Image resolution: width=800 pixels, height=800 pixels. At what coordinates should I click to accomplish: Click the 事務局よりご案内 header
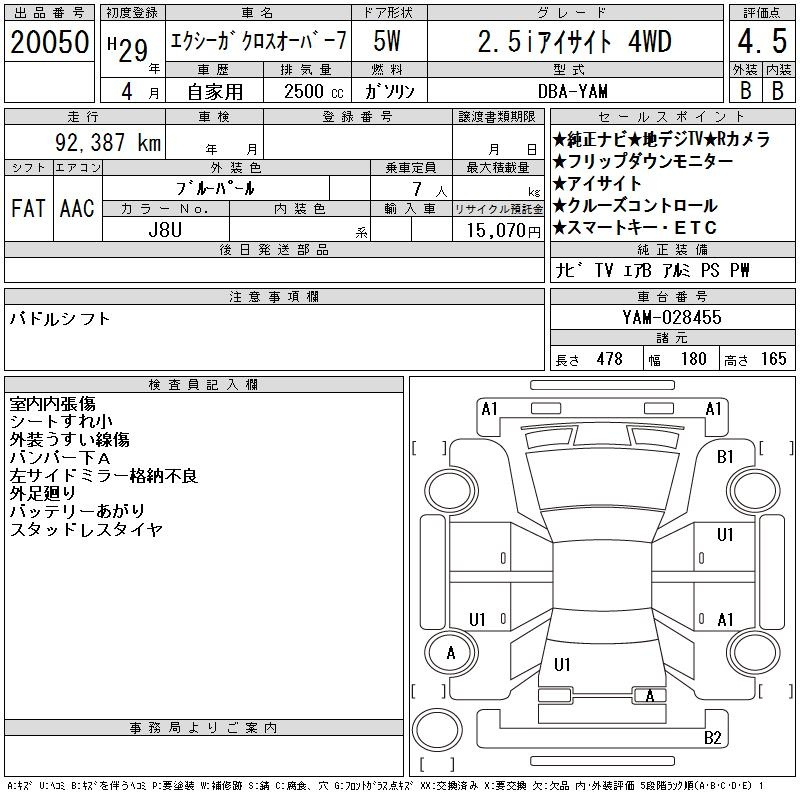coord(204,728)
